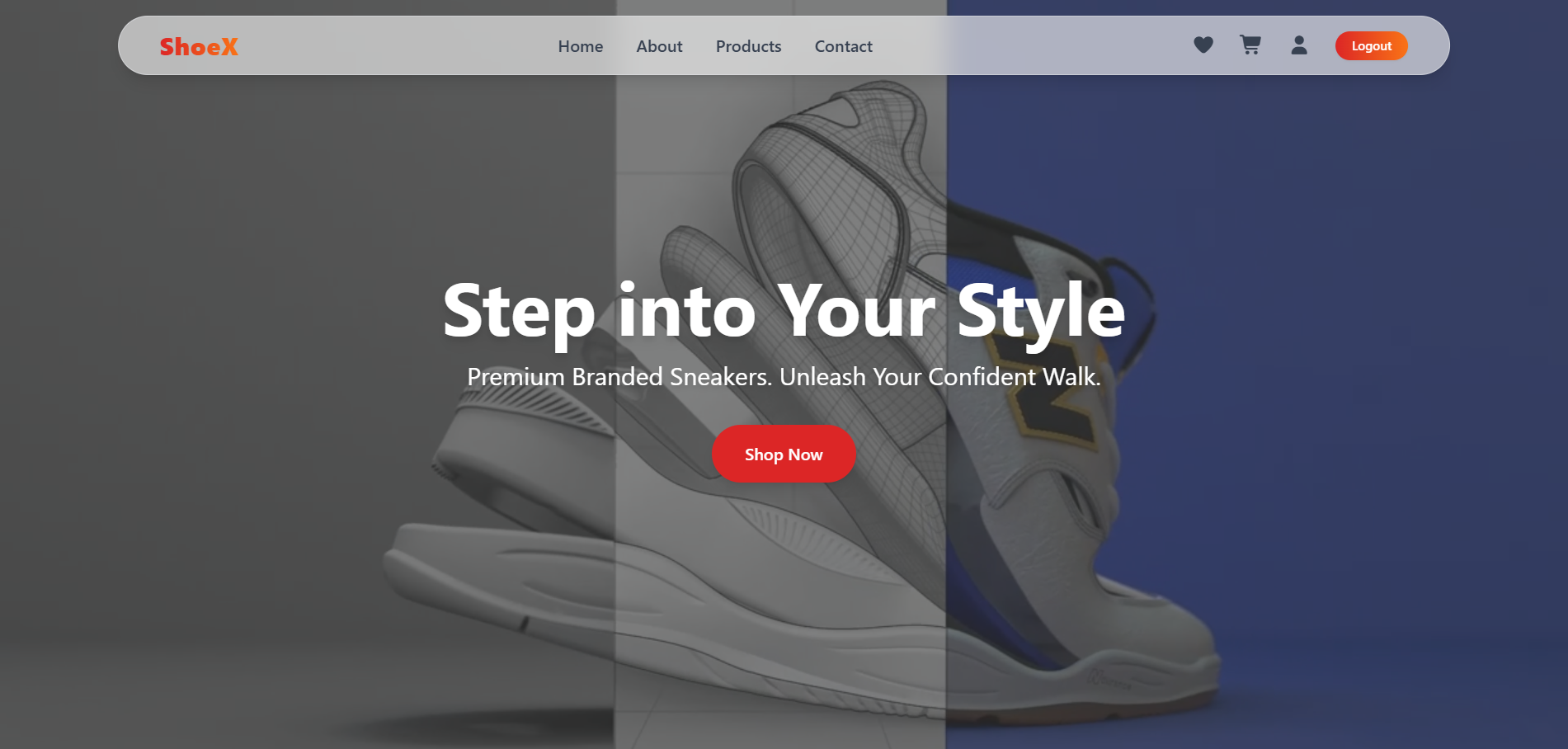
Task: Open the About page link
Action: point(659,46)
